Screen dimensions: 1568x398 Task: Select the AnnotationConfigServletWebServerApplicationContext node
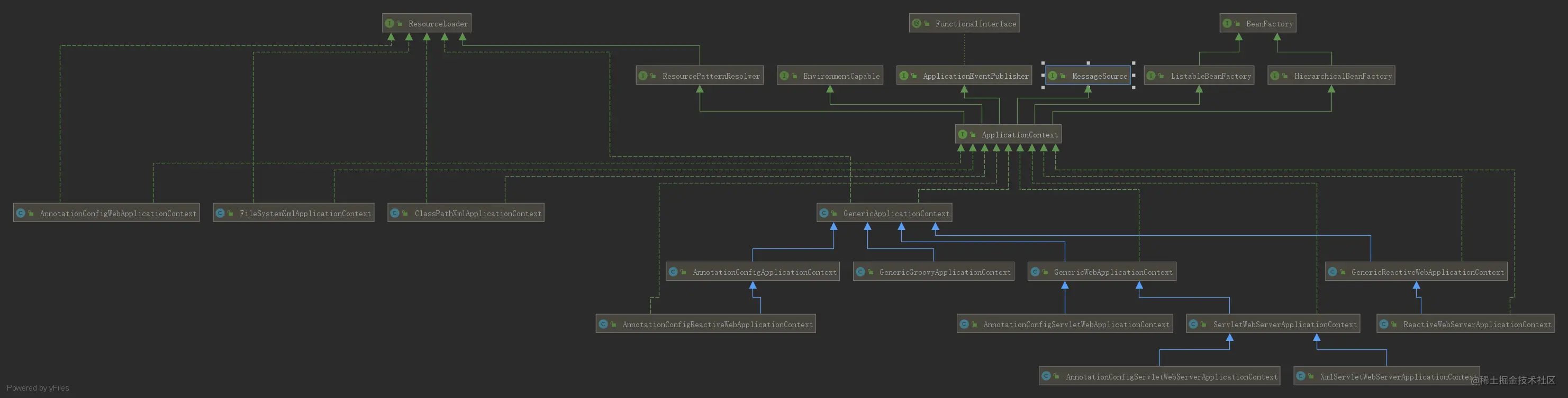point(1159,376)
